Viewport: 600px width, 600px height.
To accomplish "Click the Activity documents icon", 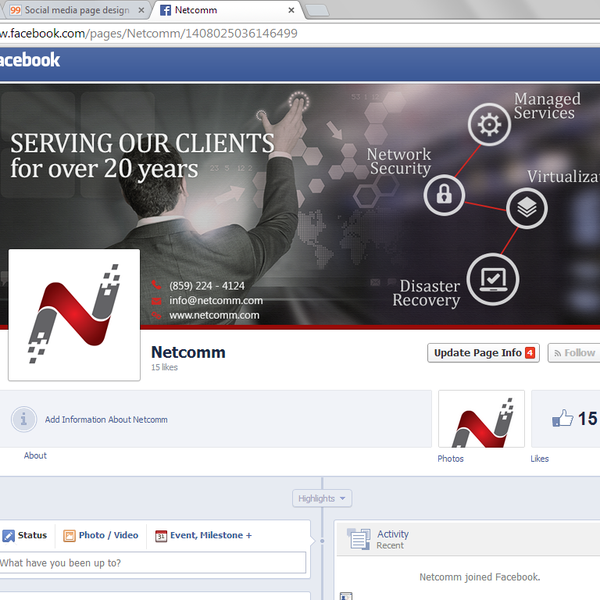I will click(x=359, y=539).
